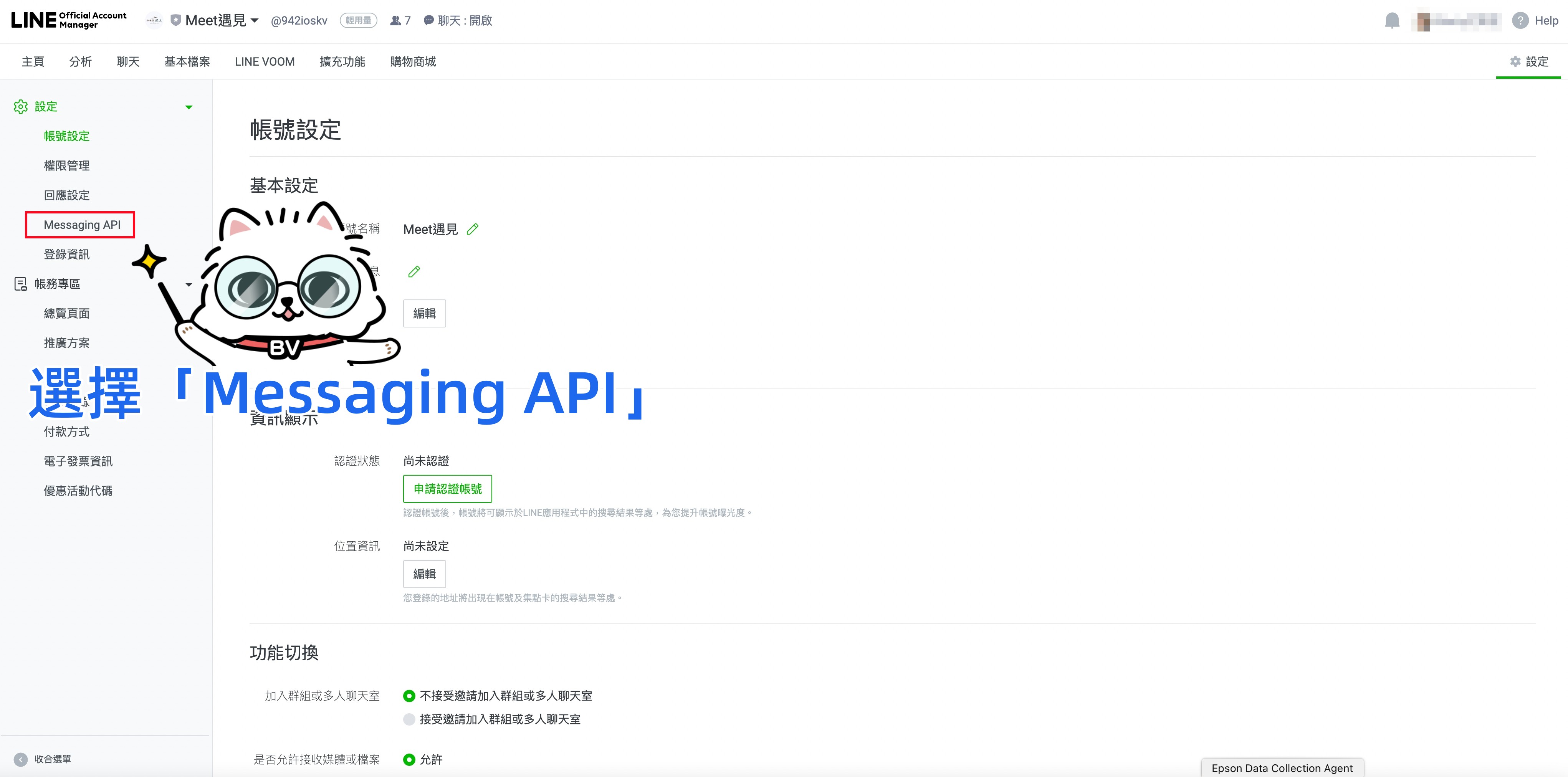1568x777 pixels.
Task: Click the 輕用量 plan badge
Action: tap(359, 21)
